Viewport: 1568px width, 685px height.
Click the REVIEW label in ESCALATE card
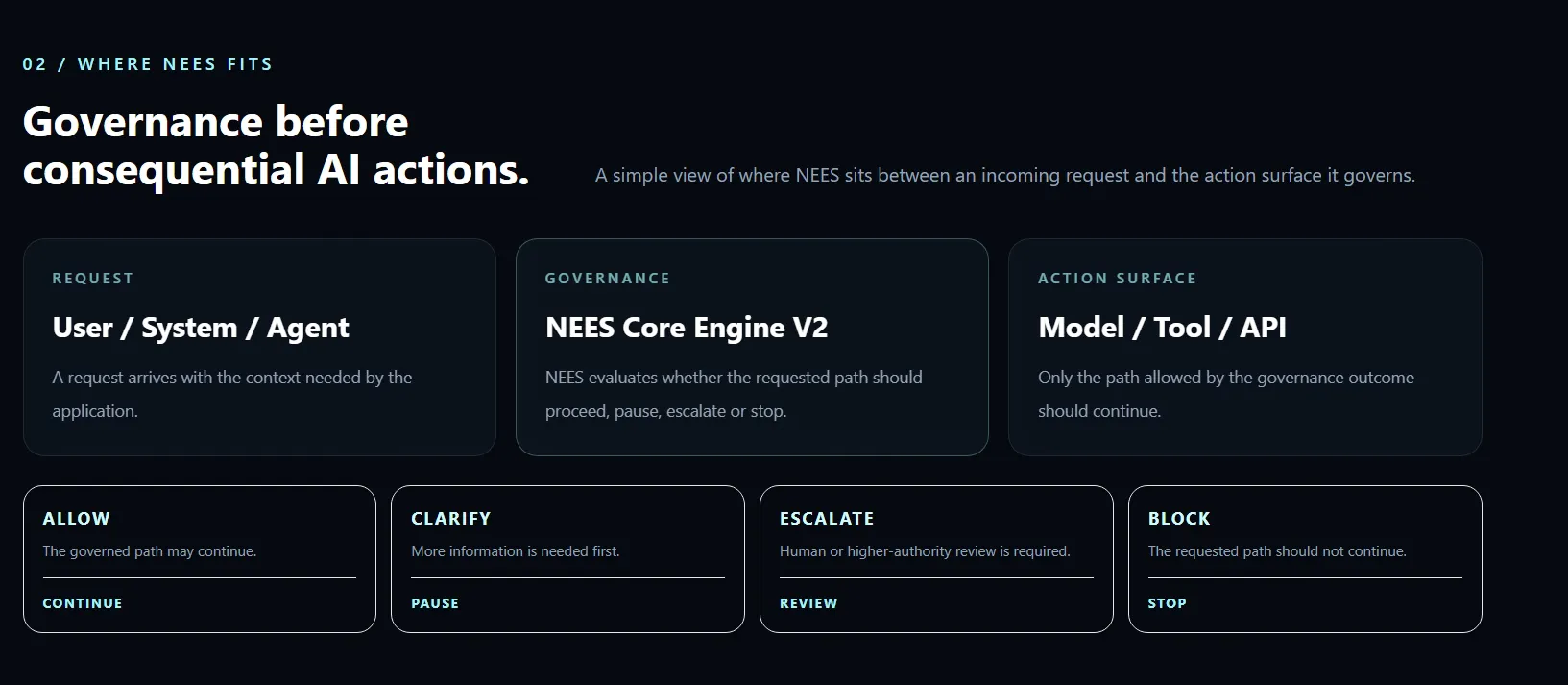[x=808, y=603]
